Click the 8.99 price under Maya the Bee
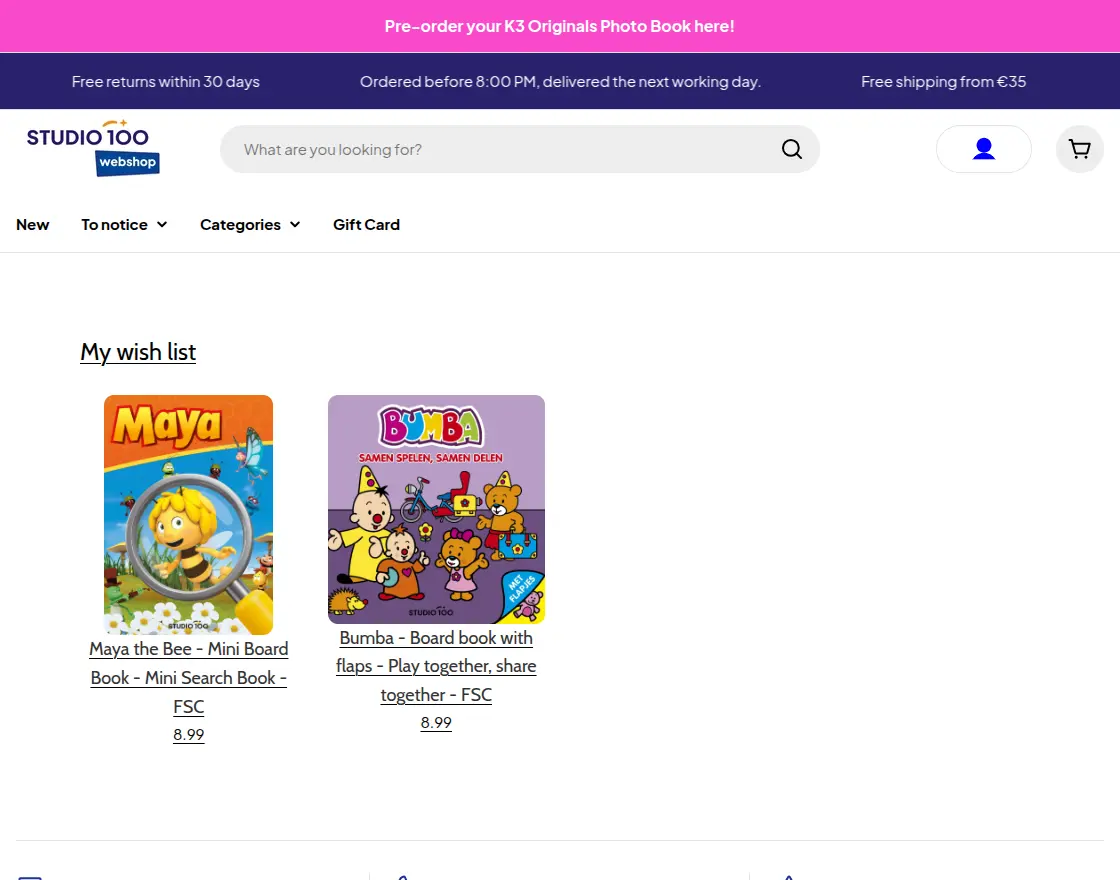1120x880 pixels. click(189, 735)
